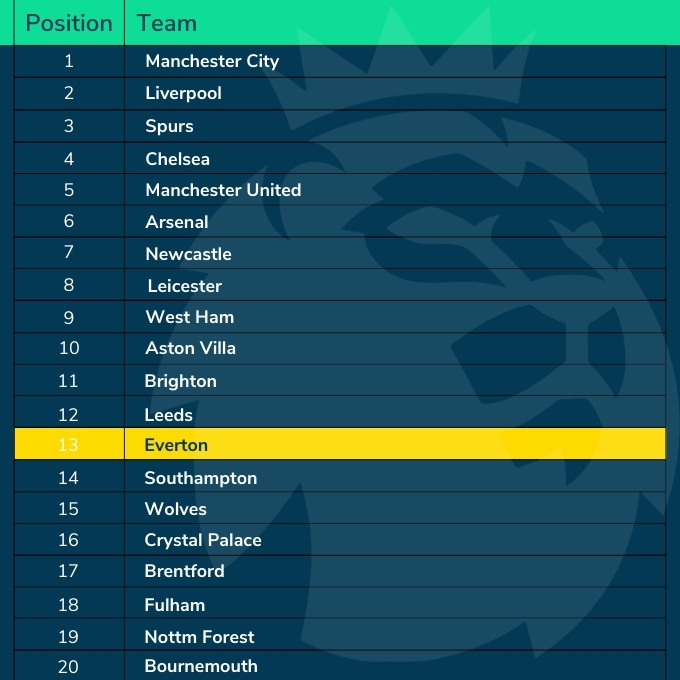Viewport: 680px width, 680px height.
Task: Select Newcastle from the standings
Action: point(188,254)
